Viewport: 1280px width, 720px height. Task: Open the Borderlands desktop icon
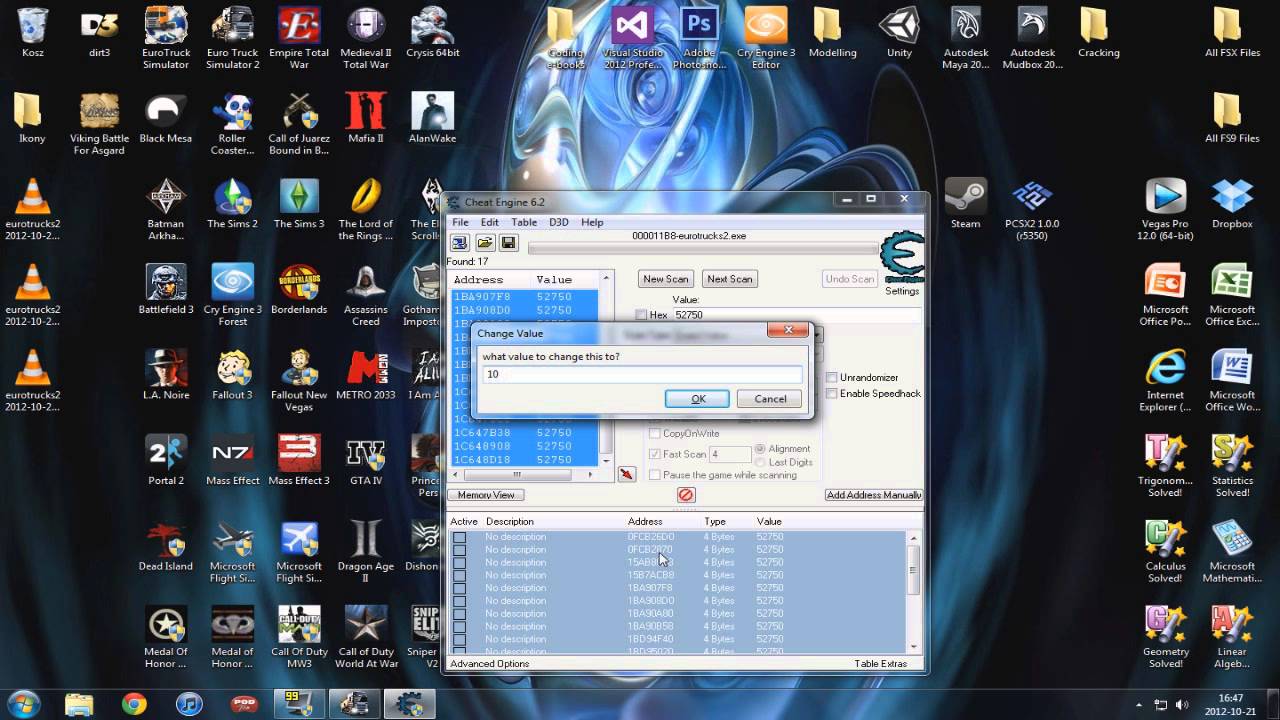tap(299, 289)
